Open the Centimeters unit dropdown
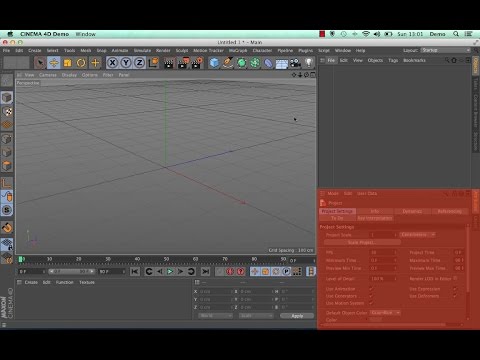 pos(418,235)
